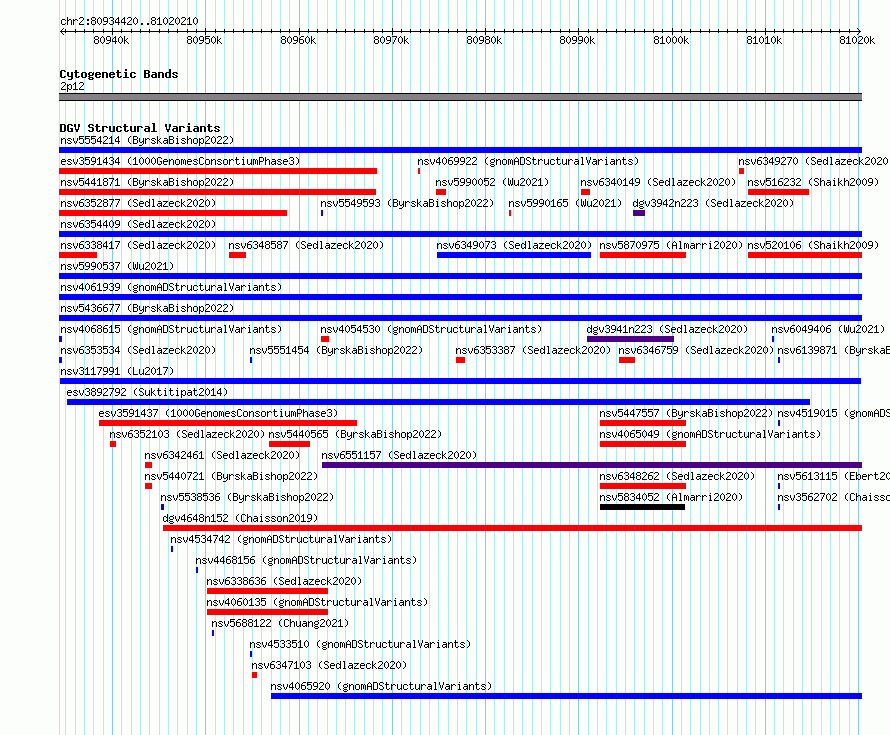Select nsv4068615 (gnomADStructuralVariants) label
890x735 pixels.
tap(171, 329)
